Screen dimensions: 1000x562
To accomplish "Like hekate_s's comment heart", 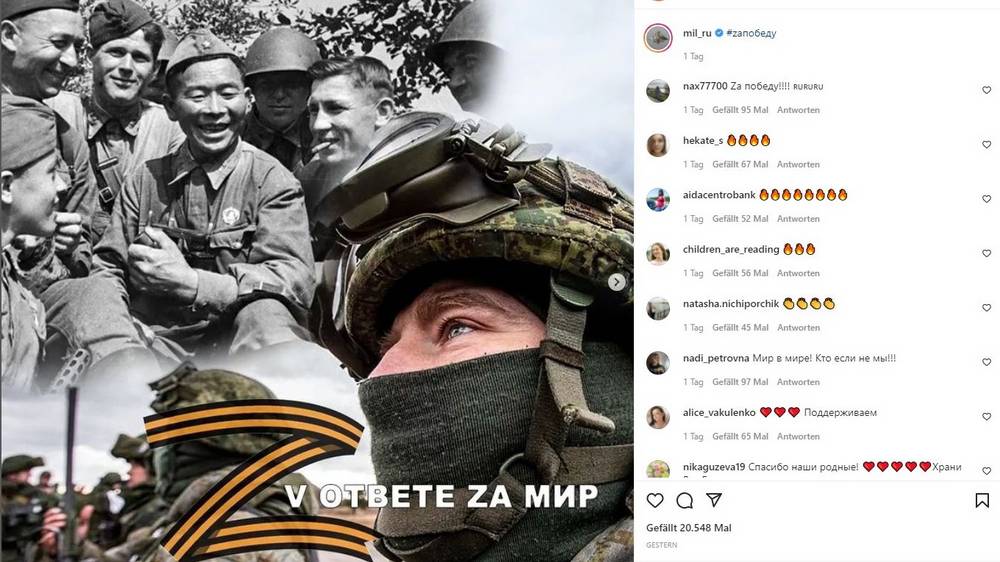I will [987, 145].
